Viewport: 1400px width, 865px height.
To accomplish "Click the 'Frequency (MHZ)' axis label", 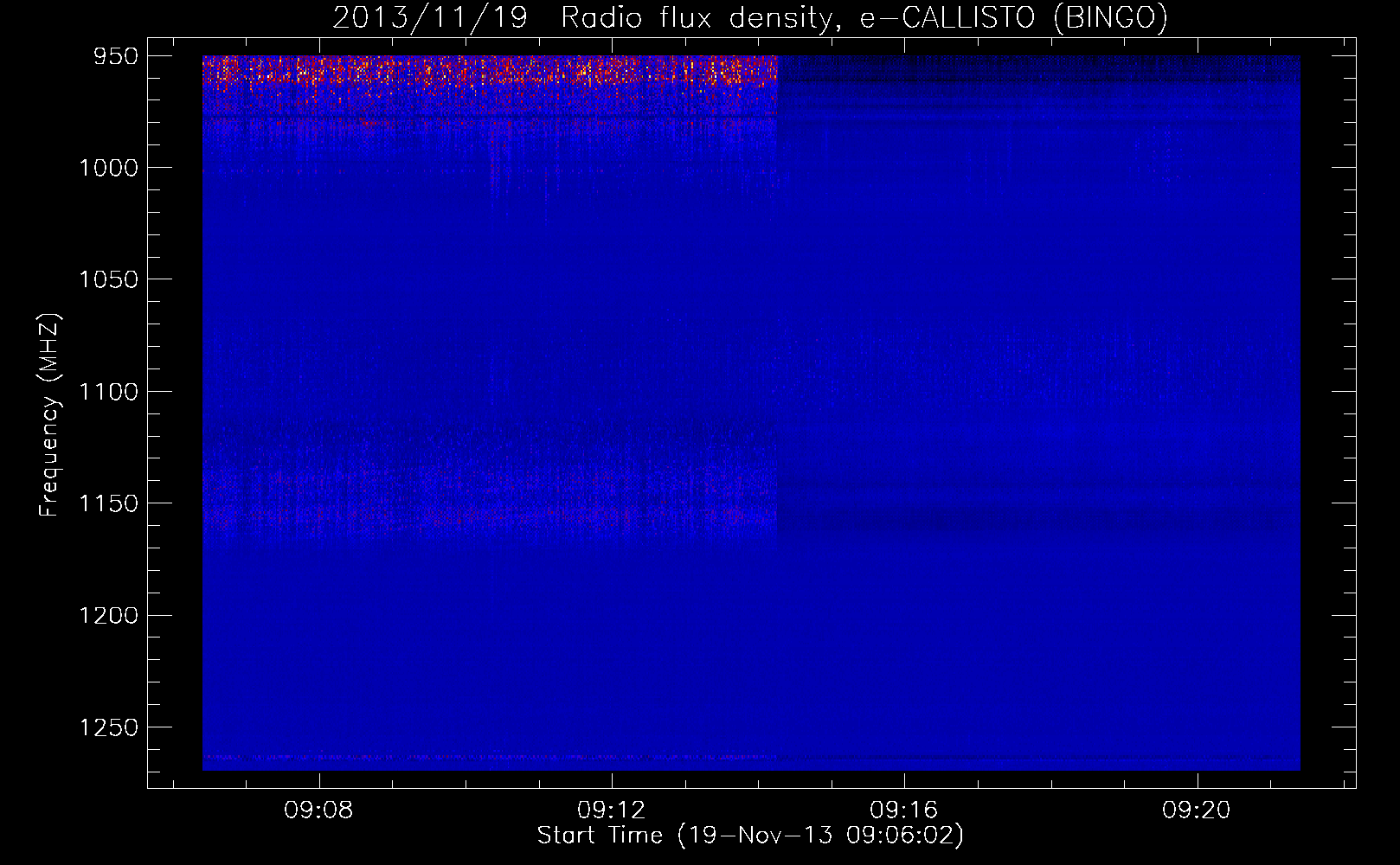I will coord(48,415).
